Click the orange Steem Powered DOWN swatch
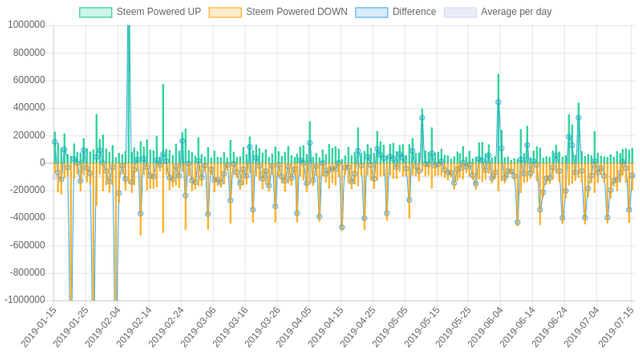Image resolution: width=640 pixels, height=361 pixels. (x=225, y=12)
